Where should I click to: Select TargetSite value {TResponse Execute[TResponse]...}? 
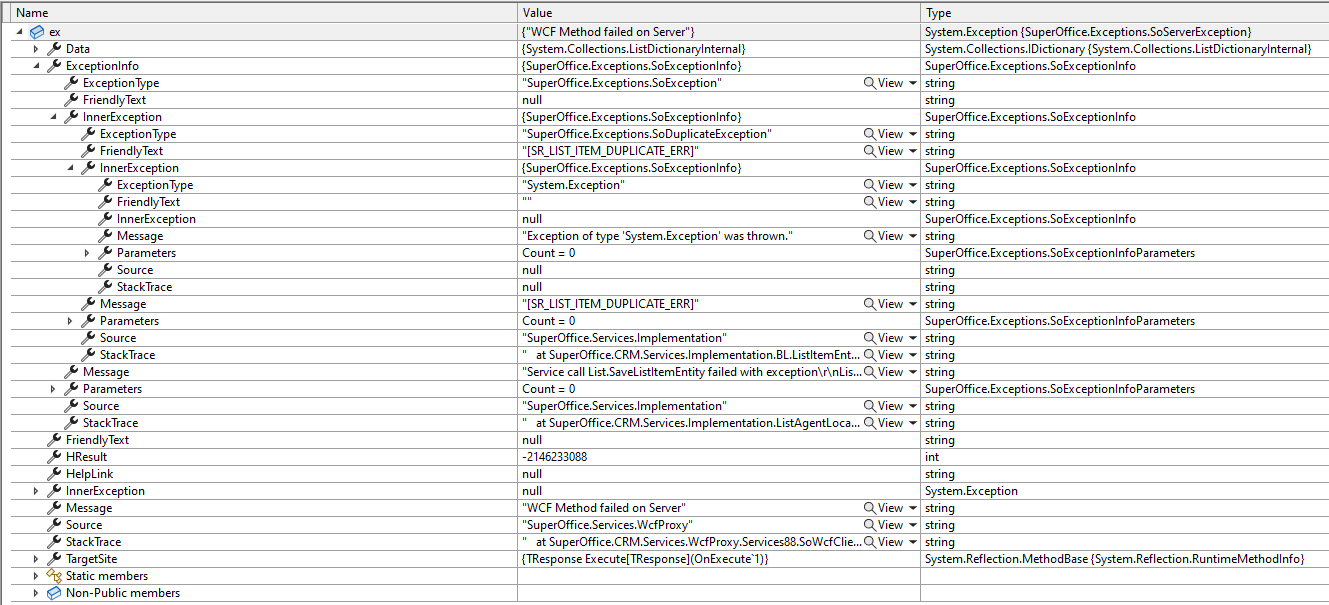point(645,559)
